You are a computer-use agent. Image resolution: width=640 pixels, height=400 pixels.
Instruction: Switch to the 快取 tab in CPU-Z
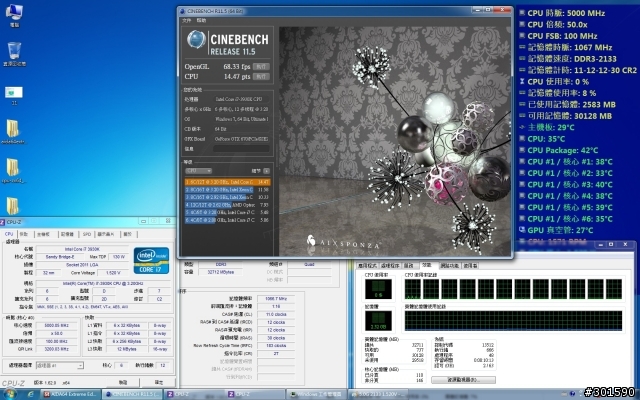[x=24, y=234]
